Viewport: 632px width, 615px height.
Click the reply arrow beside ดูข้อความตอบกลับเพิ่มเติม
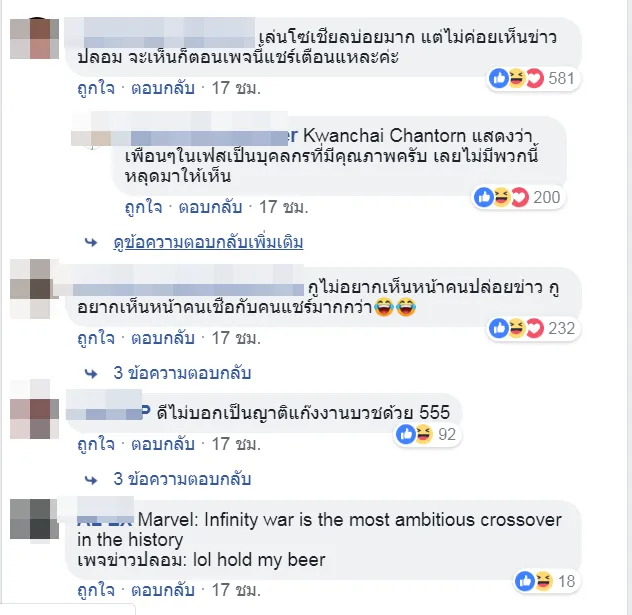point(91,243)
